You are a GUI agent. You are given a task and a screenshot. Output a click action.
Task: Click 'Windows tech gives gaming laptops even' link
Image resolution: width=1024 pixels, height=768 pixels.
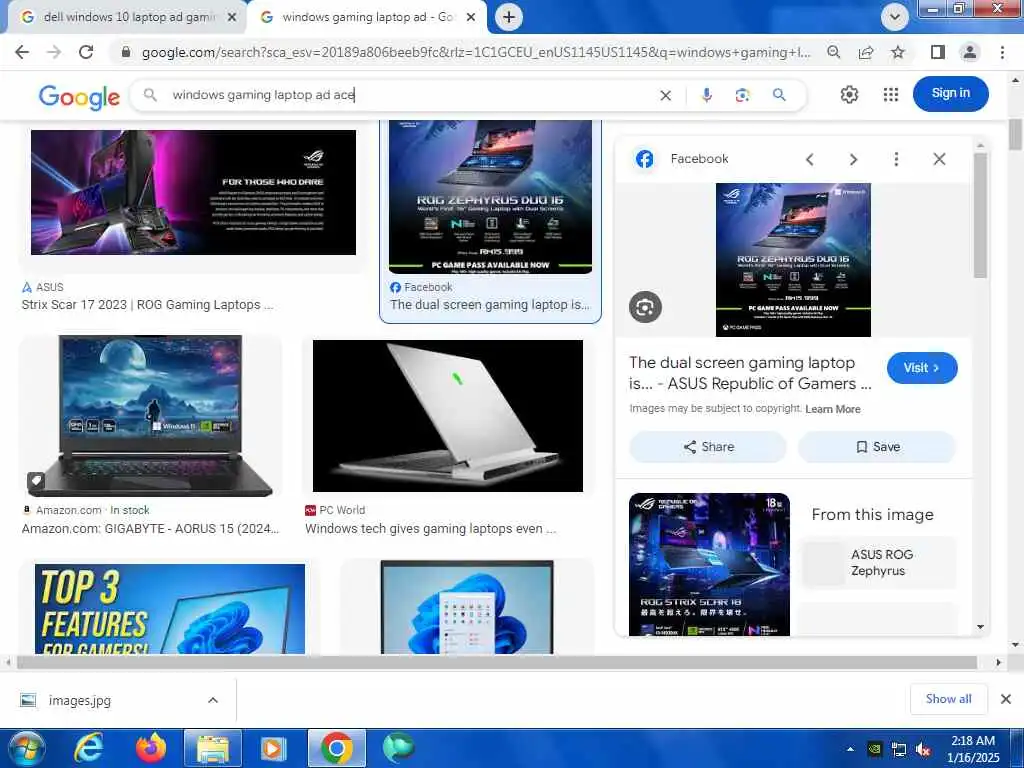click(430, 529)
